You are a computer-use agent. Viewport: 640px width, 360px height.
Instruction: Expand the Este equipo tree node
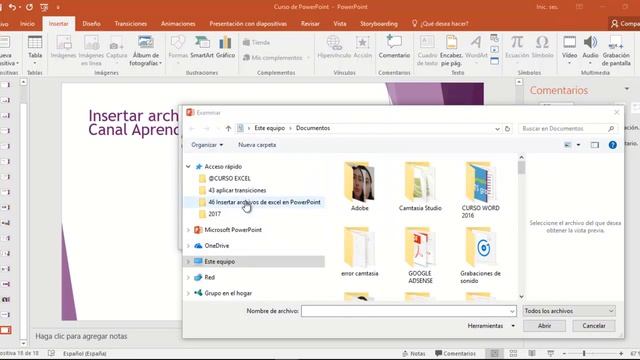pyautogui.click(x=188, y=262)
